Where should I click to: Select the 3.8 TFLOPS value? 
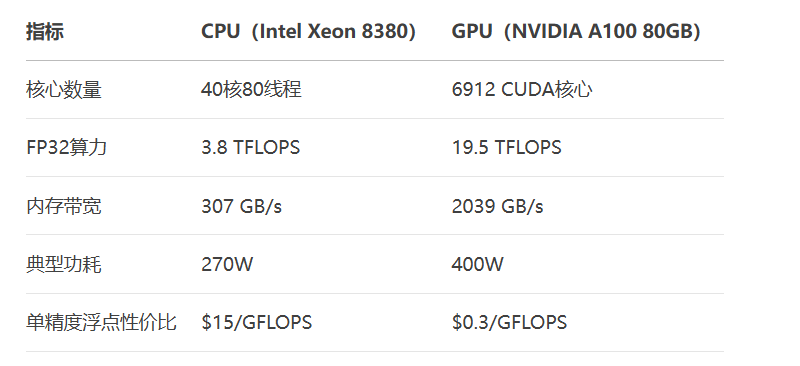point(250,148)
